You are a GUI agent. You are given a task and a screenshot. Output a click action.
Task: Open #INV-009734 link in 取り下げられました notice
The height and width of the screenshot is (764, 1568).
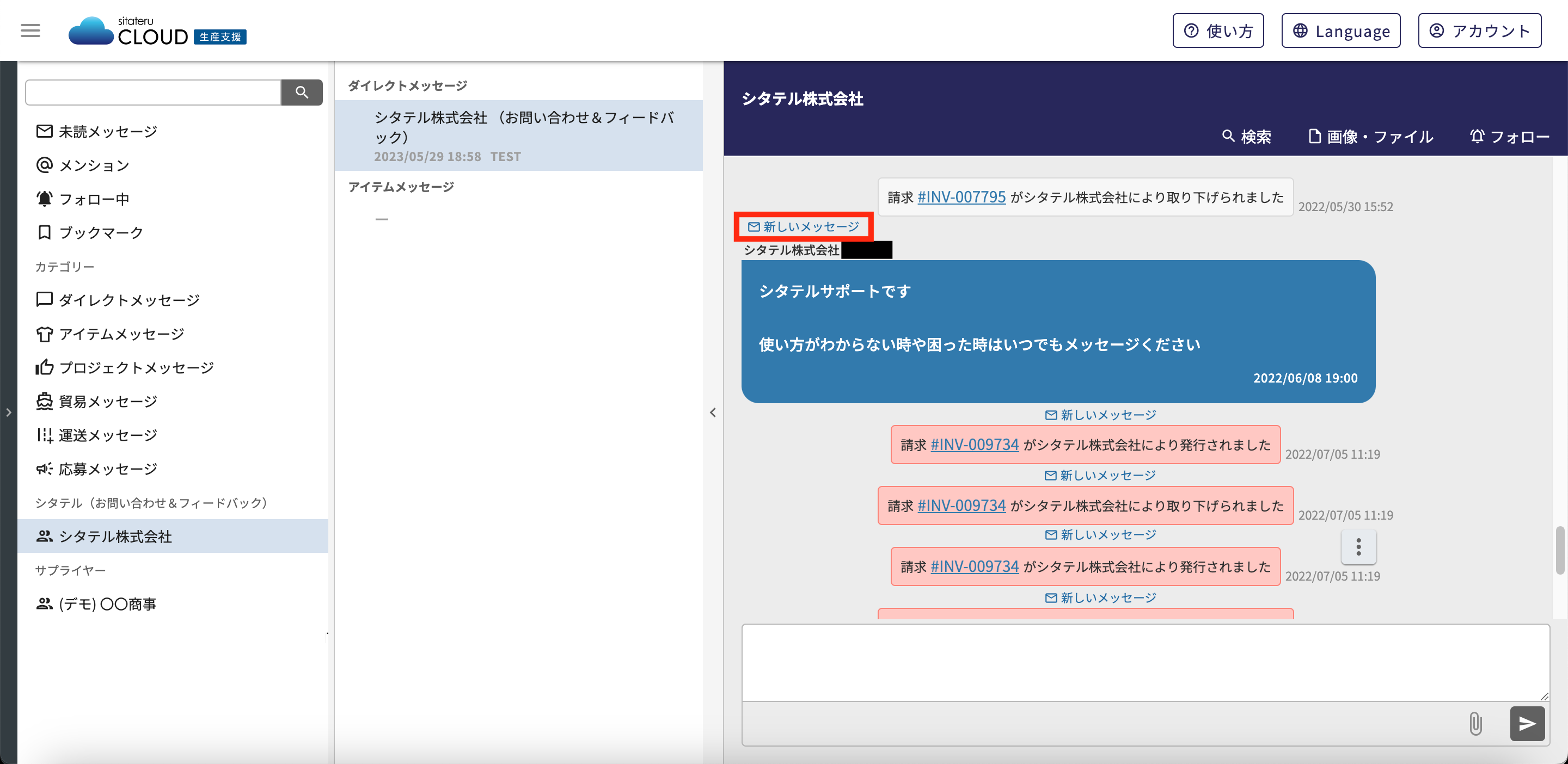click(961, 506)
